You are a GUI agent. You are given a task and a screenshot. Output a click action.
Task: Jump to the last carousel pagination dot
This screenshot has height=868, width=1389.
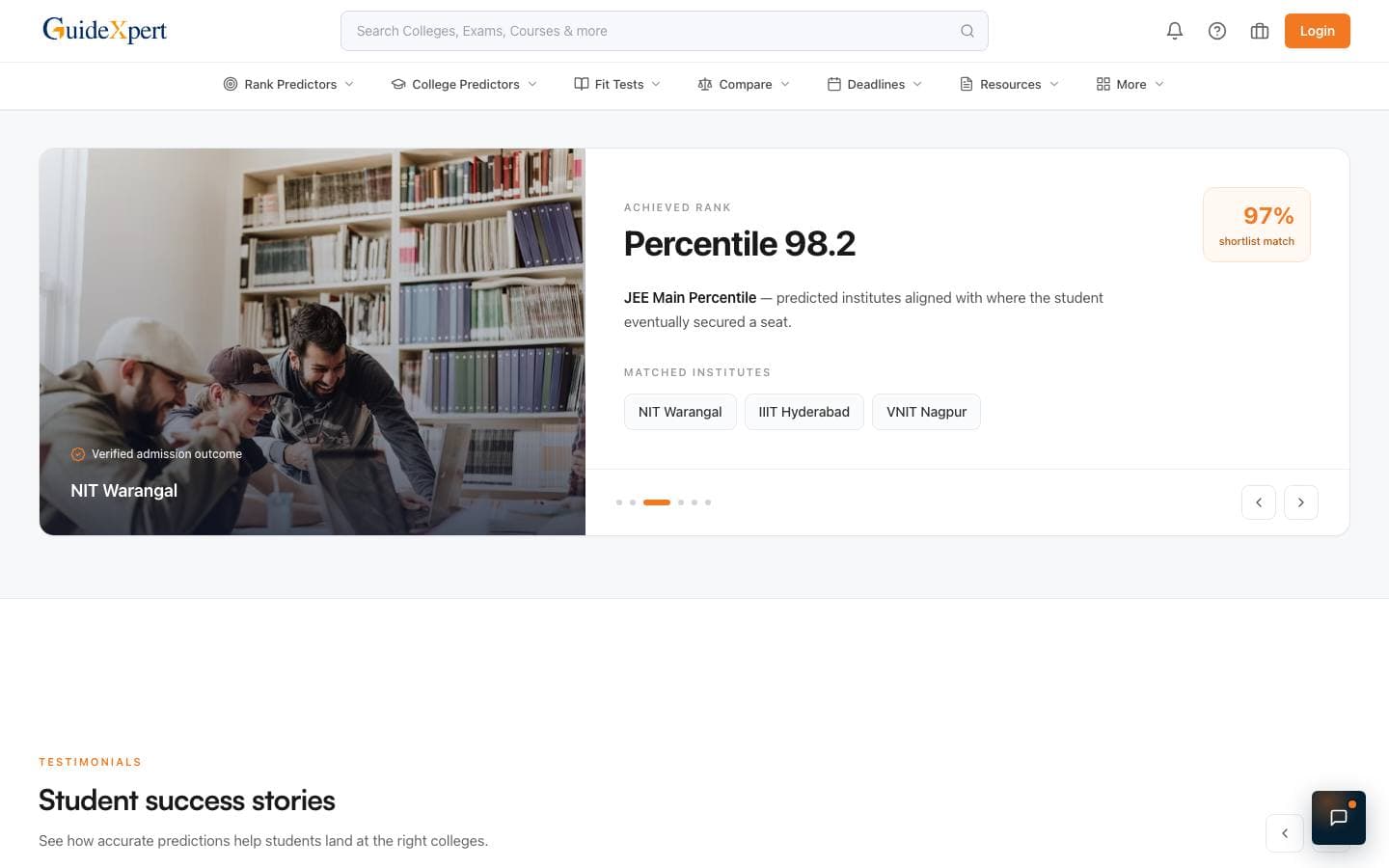tap(708, 502)
